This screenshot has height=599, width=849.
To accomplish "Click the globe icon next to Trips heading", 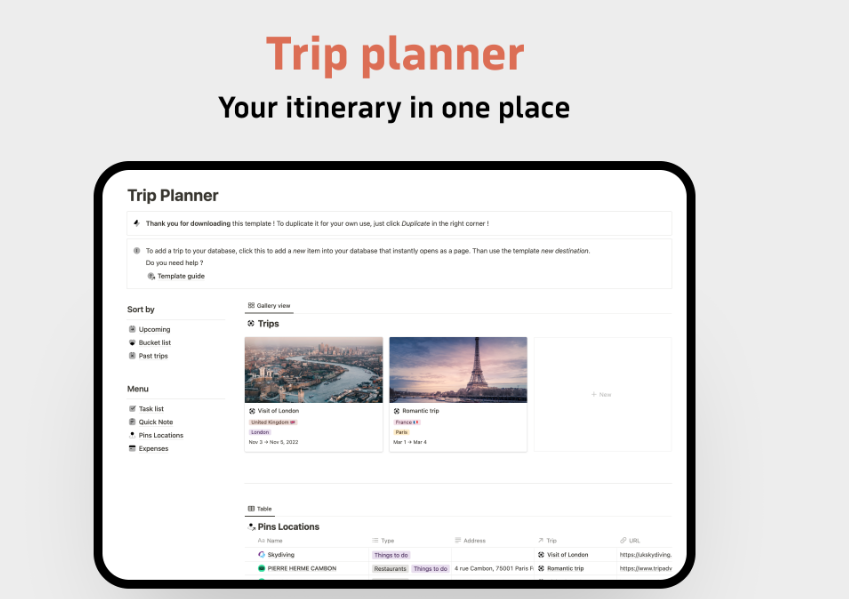I will coord(253,323).
